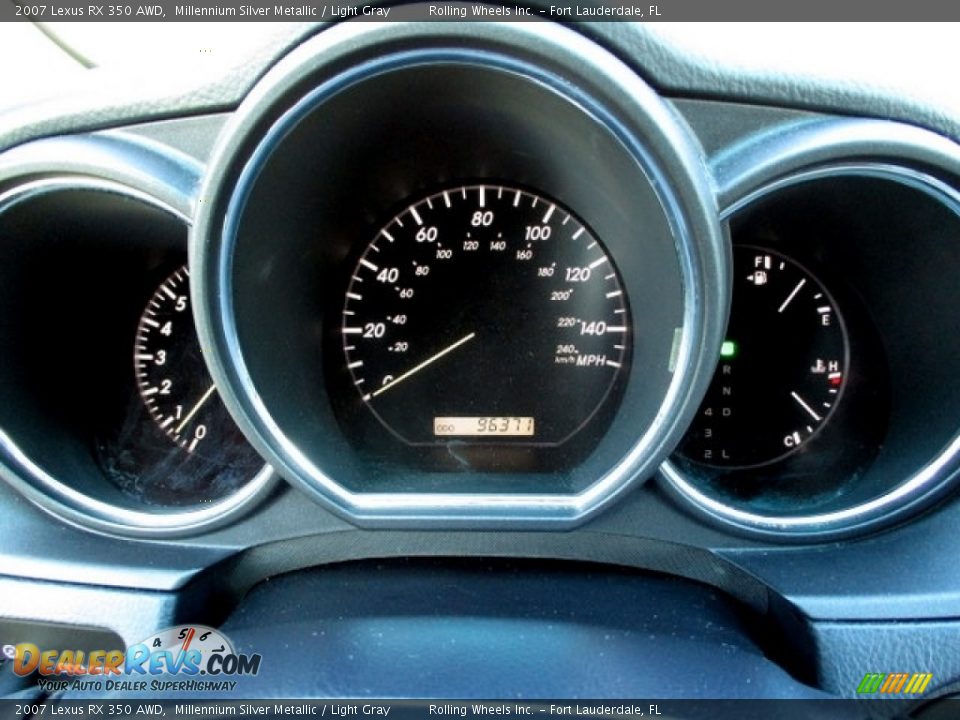Screen dimensions: 960x720
Task: Click the coolant temperature thermometer icon
Action: 818,367
